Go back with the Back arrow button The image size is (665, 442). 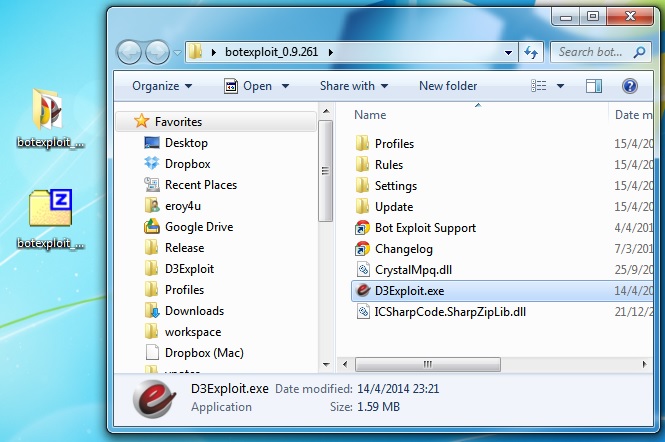[x=129, y=52]
